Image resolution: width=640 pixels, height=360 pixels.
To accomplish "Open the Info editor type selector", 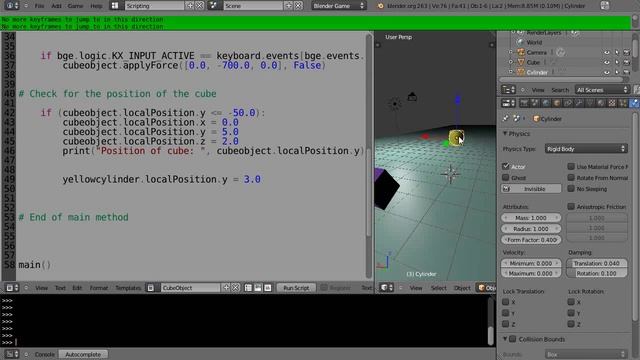I will (11, 6).
